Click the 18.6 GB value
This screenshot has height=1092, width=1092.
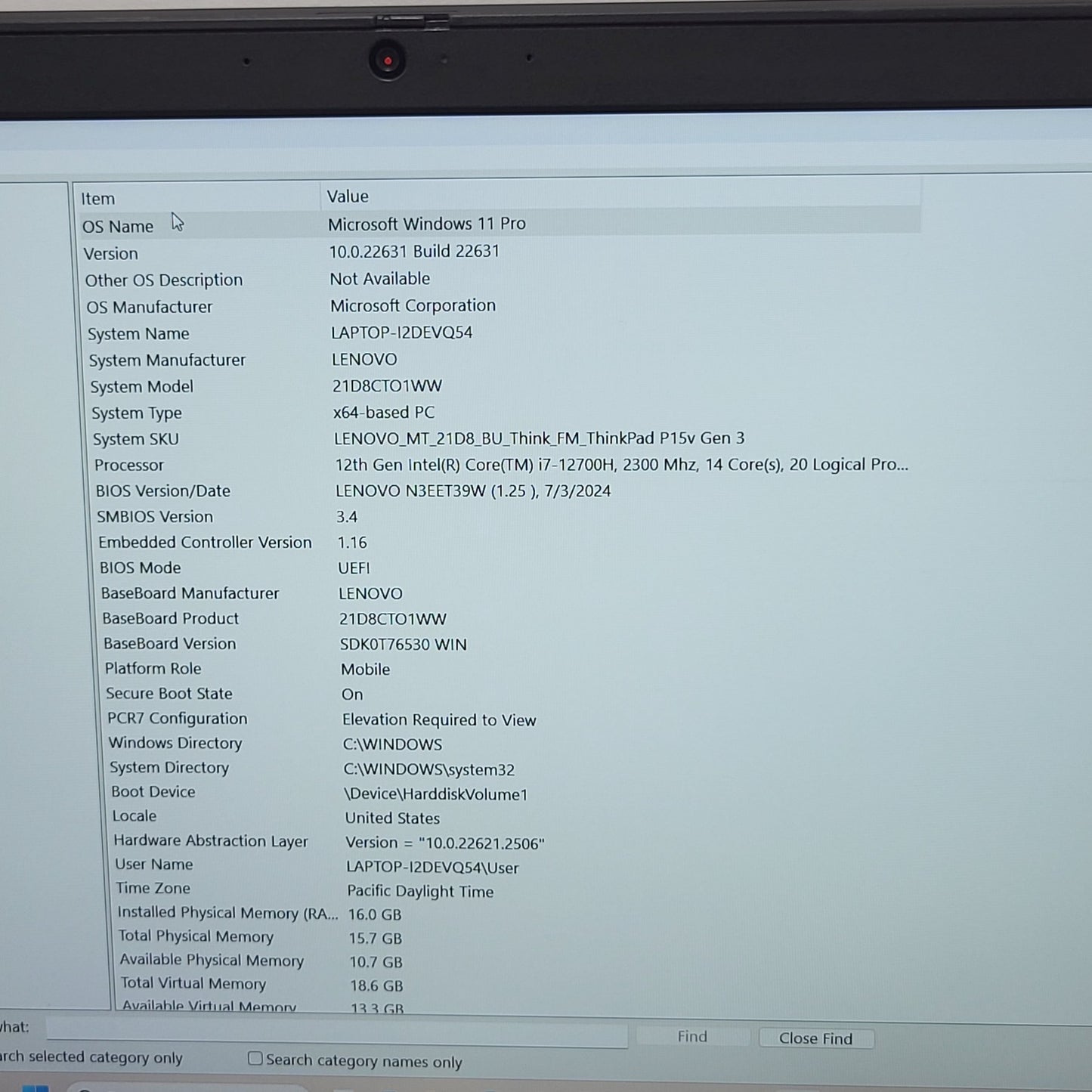[376, 985]
